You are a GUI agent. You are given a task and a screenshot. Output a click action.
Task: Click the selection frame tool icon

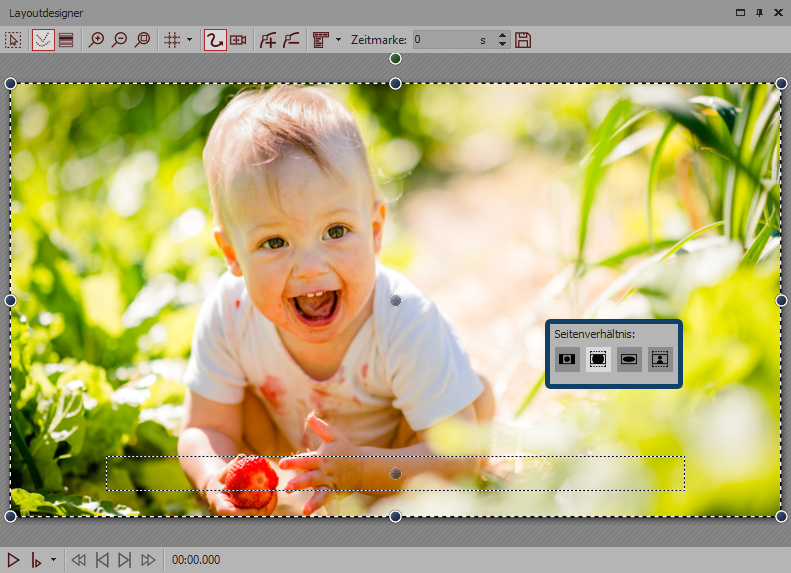(x=14, y=40)
